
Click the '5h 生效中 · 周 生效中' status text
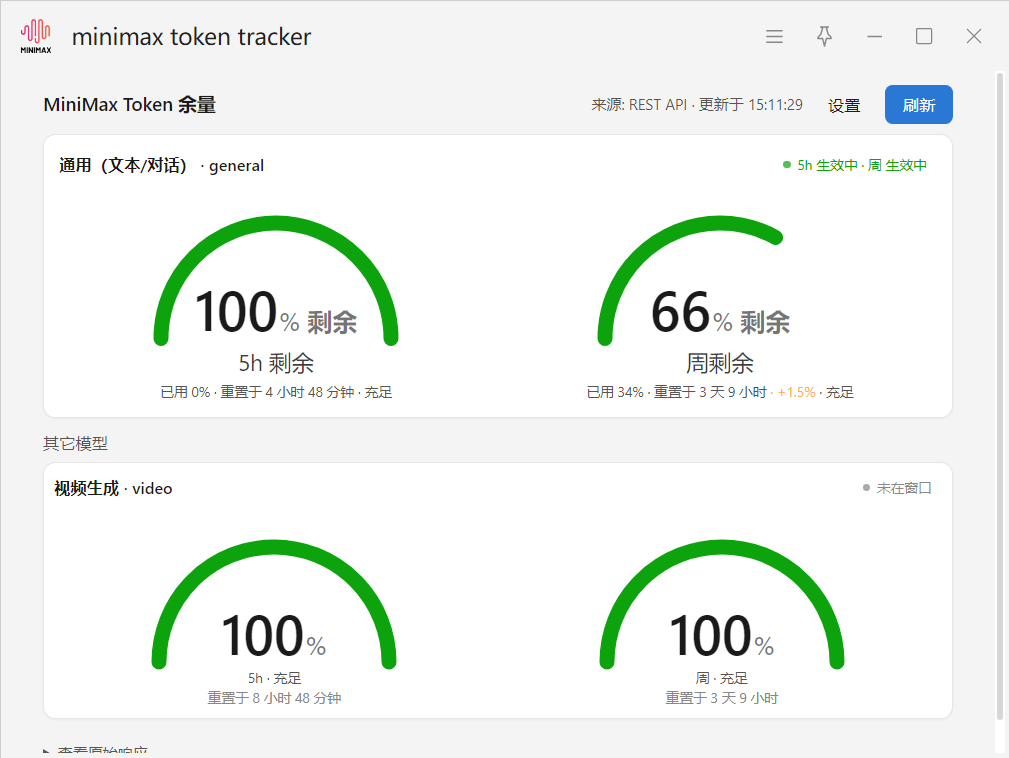coord(862,165)
